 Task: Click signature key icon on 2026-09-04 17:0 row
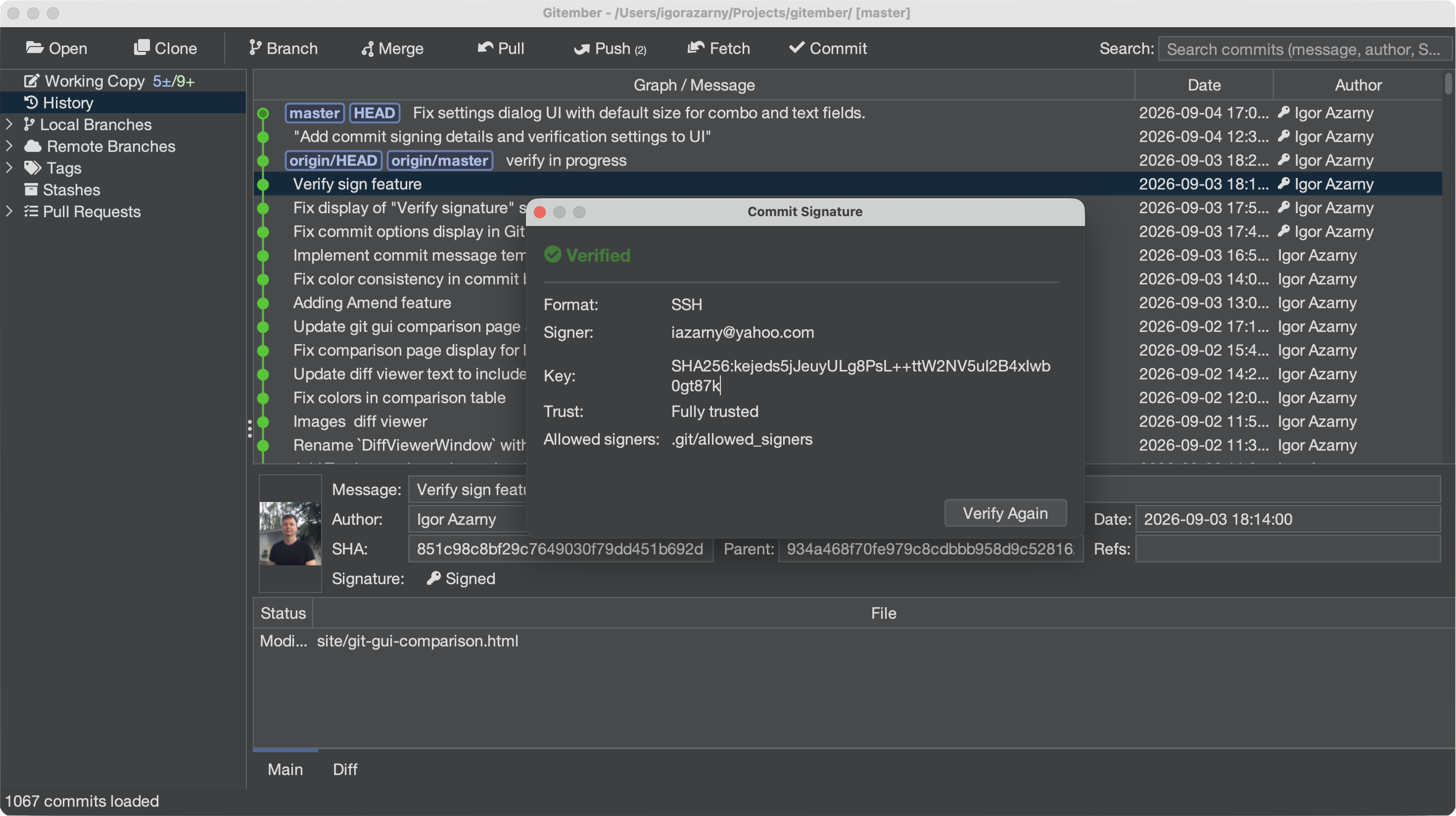tap(1284, 112)
